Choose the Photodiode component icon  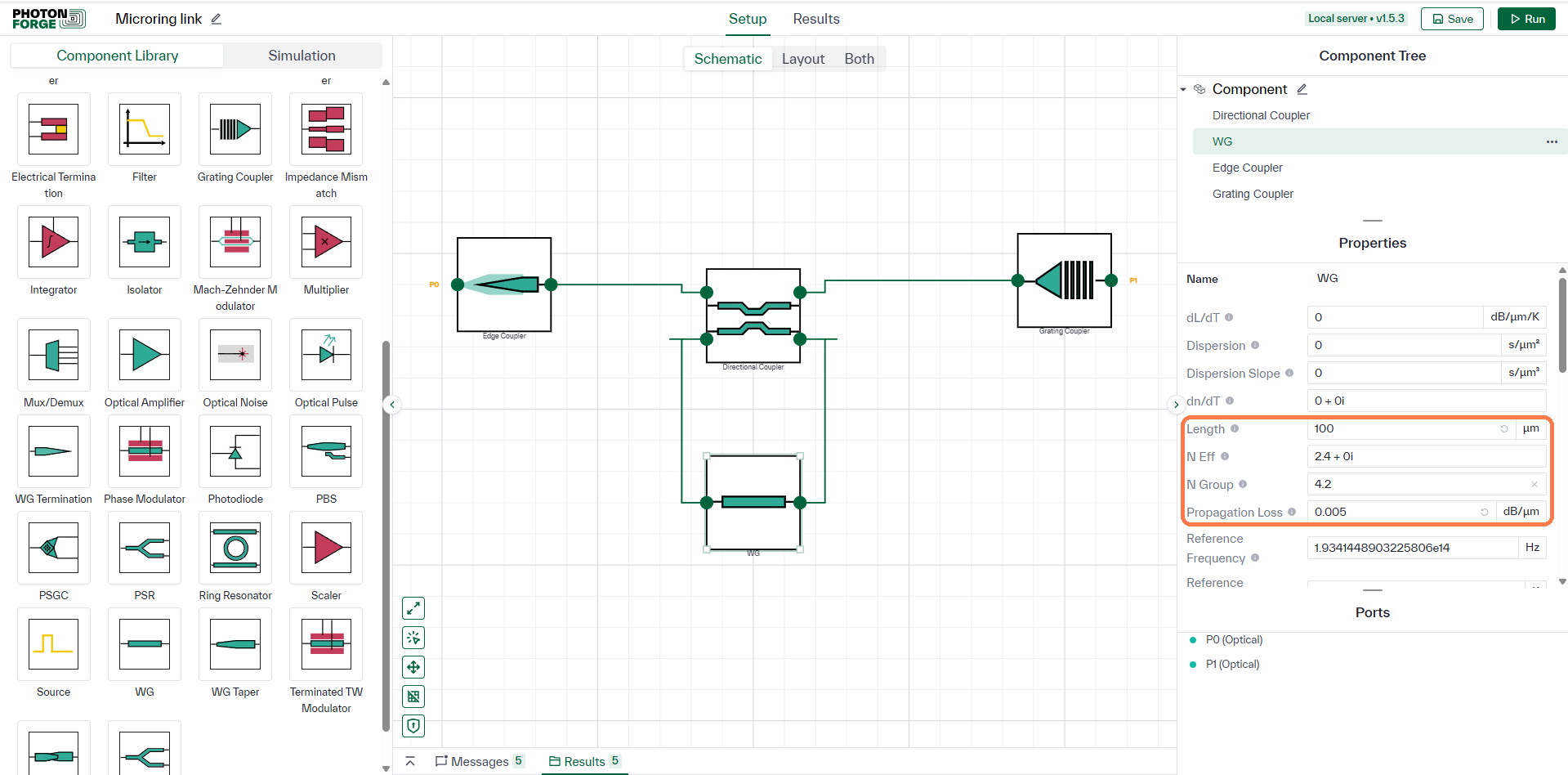click(x=235, y=451)
